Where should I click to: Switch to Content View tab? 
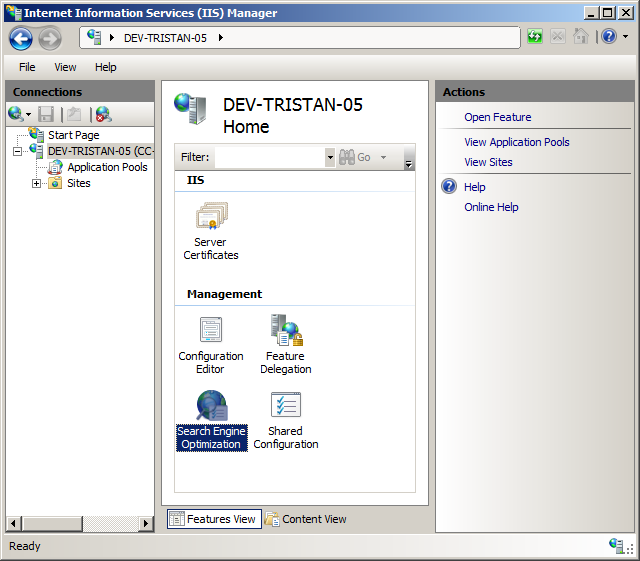pos(306,519)
